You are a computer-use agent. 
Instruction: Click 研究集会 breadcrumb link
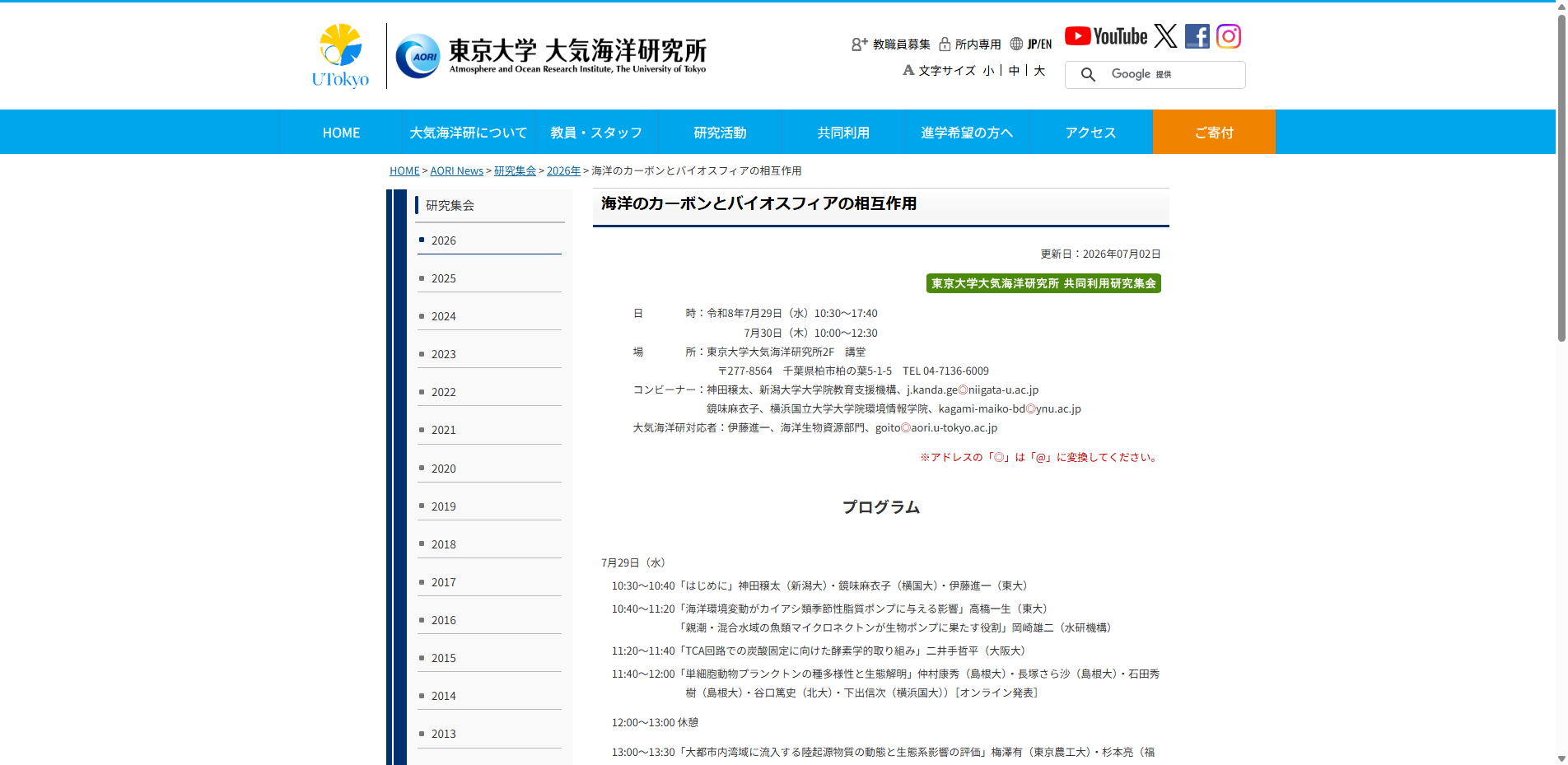coord(515,171)
